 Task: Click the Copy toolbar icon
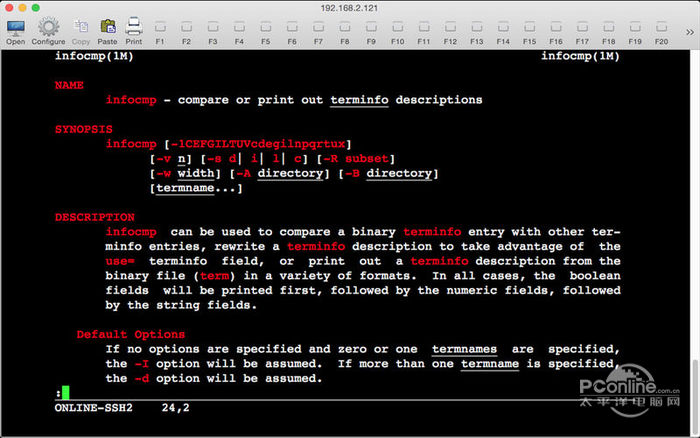click(81, 31)
